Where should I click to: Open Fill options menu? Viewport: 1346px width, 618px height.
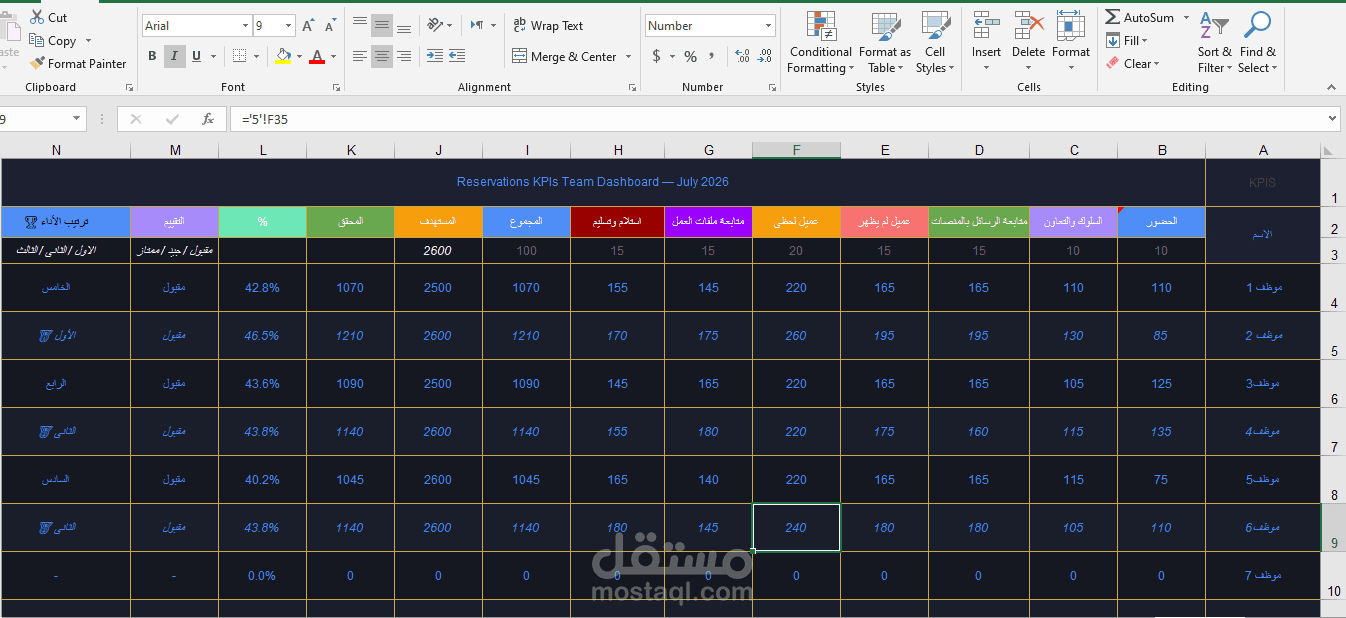(1127, 40)
